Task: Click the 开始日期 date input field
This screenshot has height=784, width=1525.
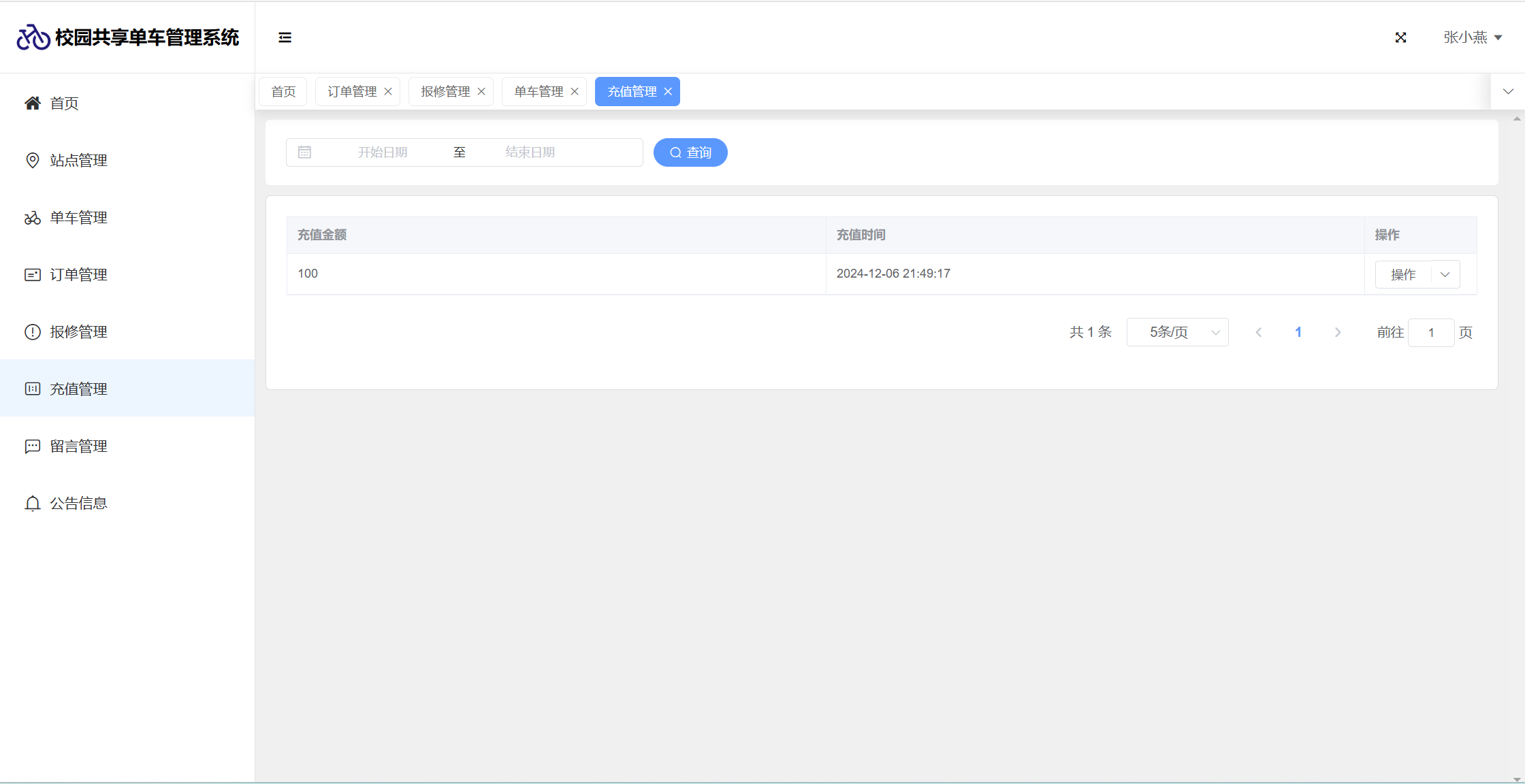Action: pyautogui.click(x=383, y=152)
